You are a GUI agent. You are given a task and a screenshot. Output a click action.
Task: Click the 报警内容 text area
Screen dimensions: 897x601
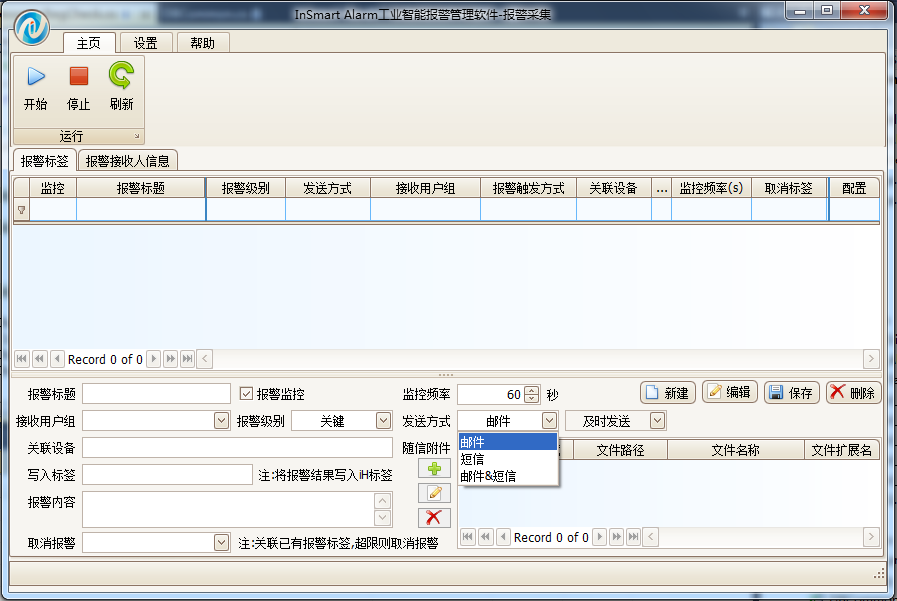pos(229,509)
